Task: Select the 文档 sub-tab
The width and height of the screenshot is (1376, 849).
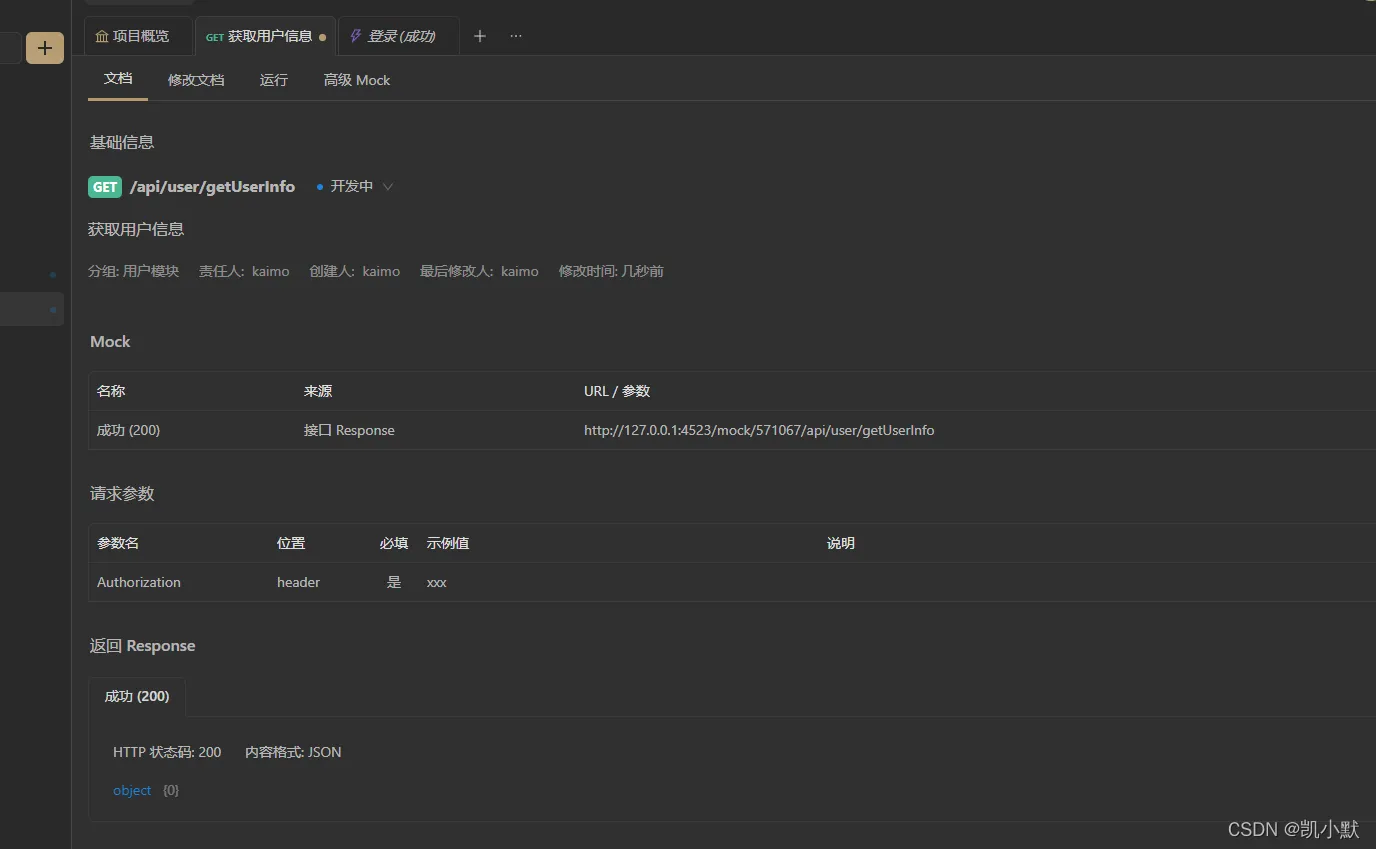Action: (x=118, y=78)
